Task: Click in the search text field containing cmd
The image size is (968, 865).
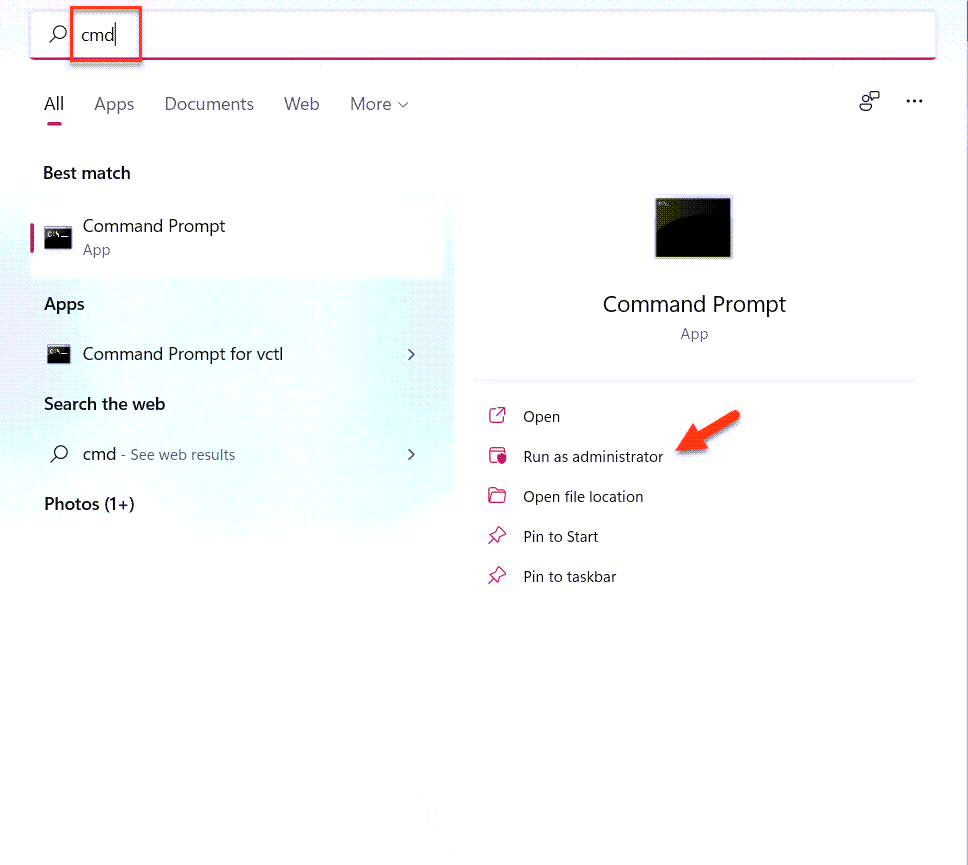Action: (500, 35)
